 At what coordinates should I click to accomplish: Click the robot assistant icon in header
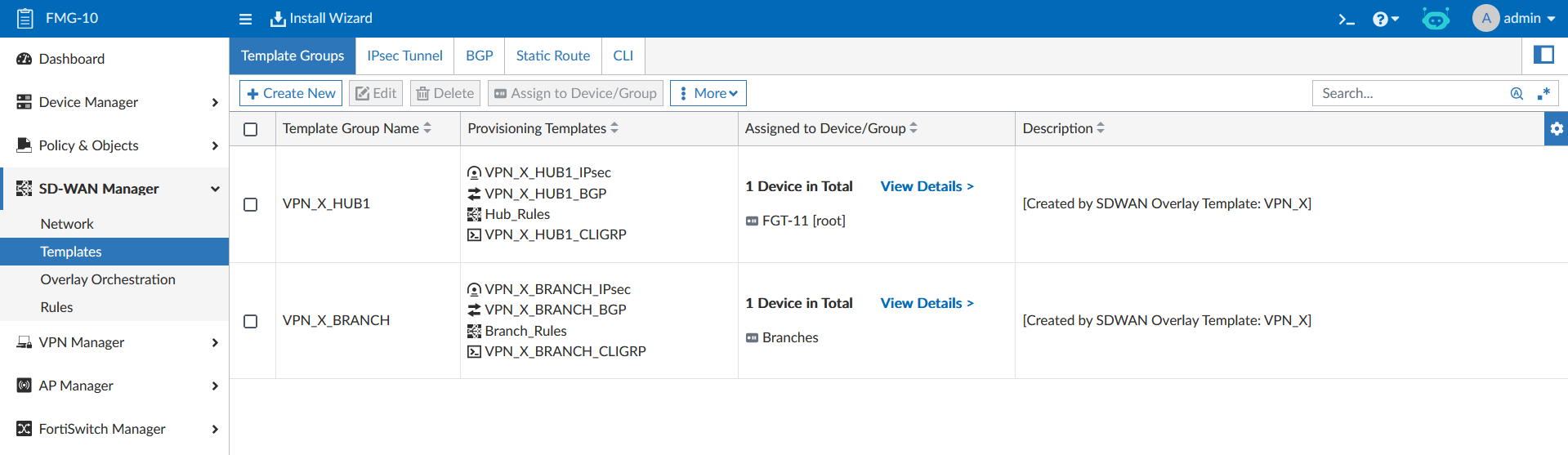1435,19
